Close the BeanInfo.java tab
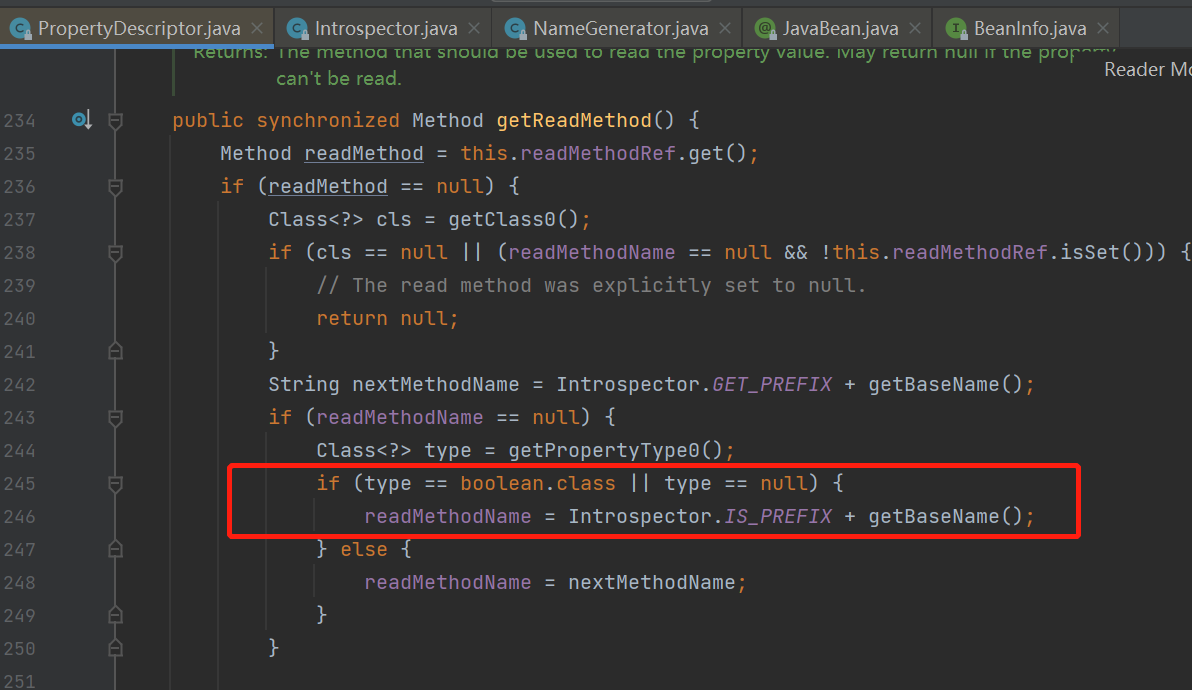This screenshot has height=690, width=1192. point(1103,28)
